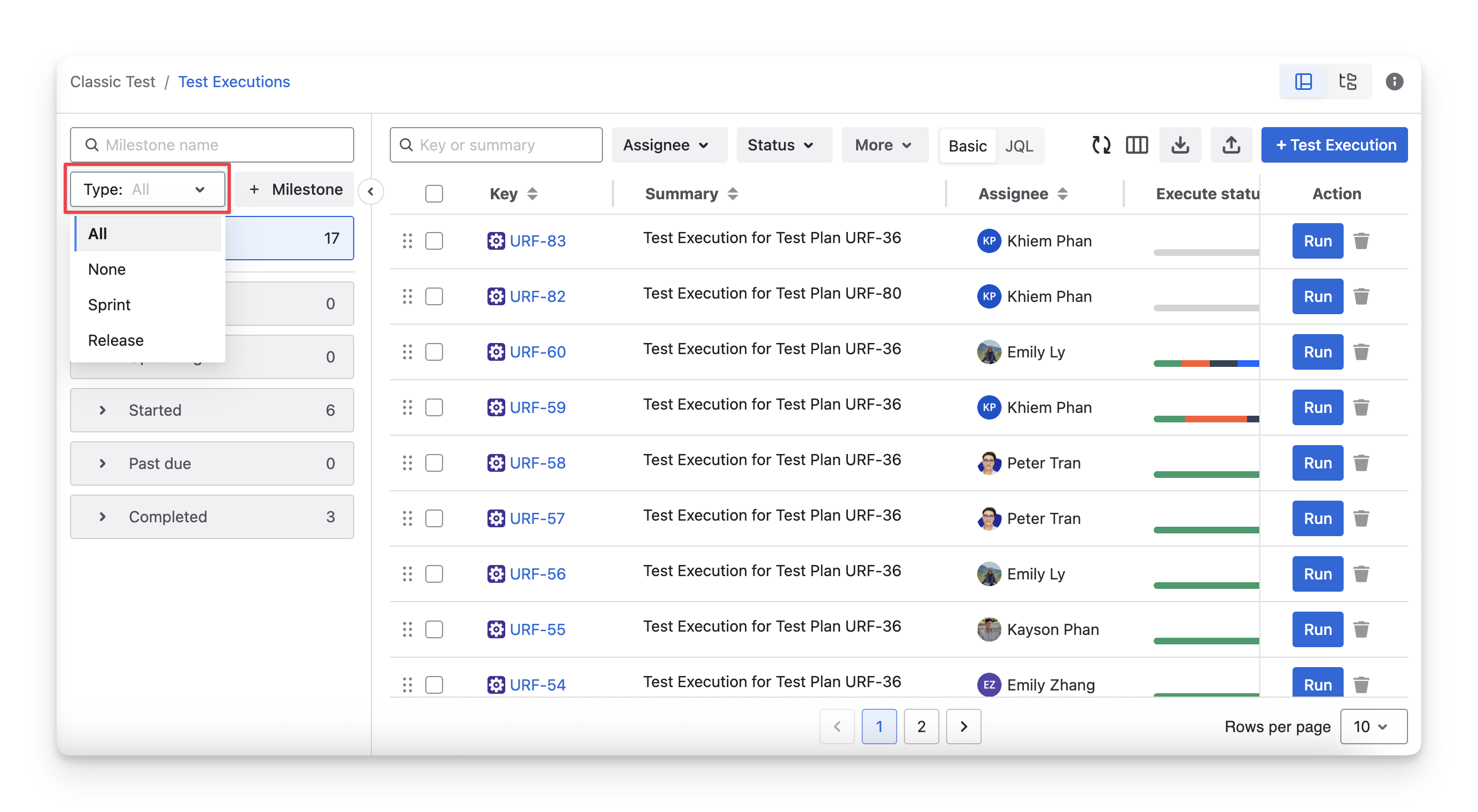The image size is (1478, 812).
Task: Expand the Completed milestone group
Action: (103, 517)
